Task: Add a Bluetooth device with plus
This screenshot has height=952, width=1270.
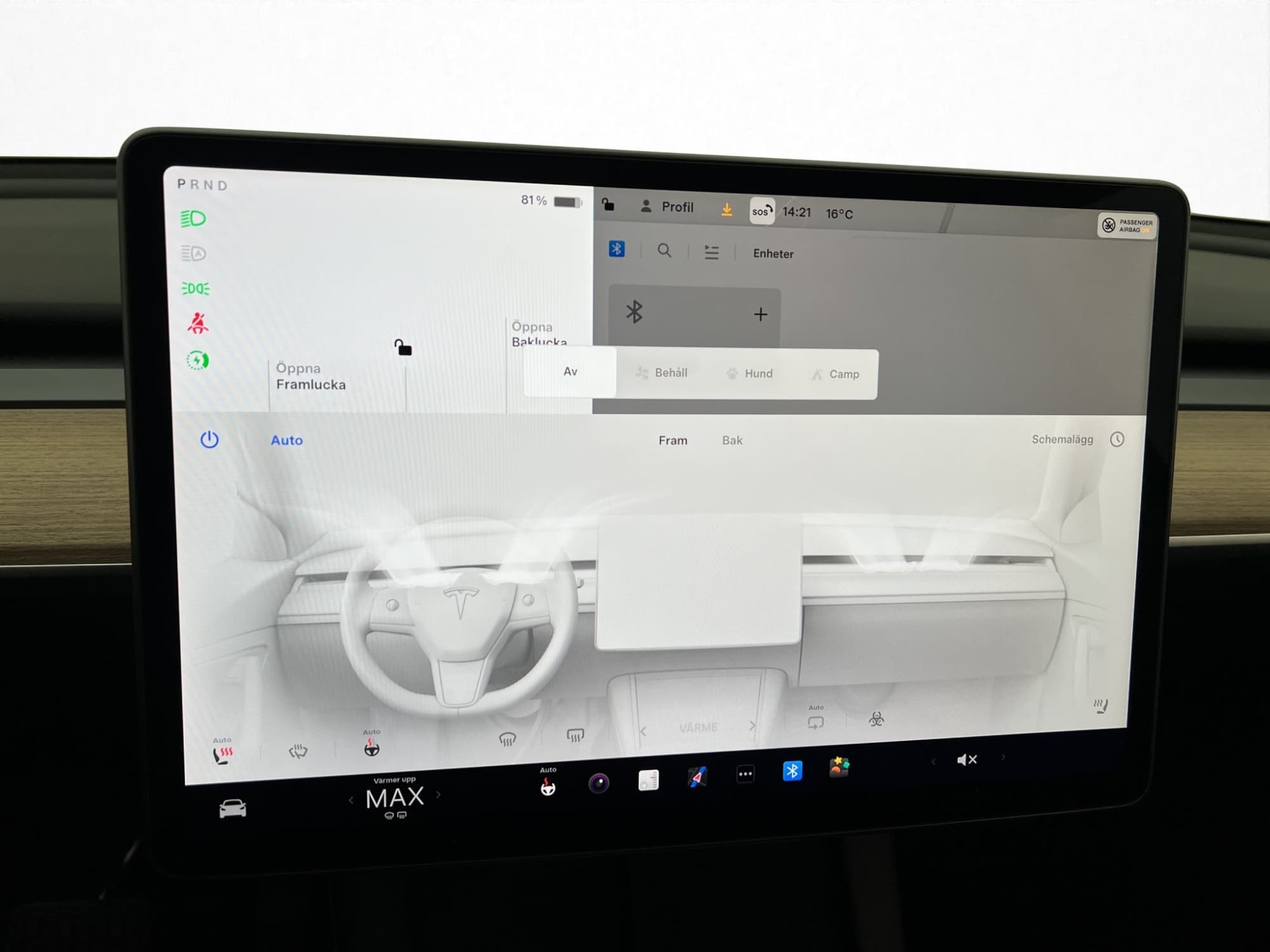Action: pyautogui.click(x=760, y=314)
